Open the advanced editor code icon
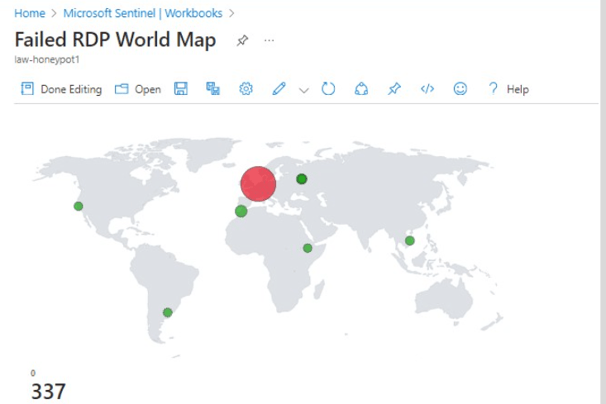606x404 pixels. 427,89
